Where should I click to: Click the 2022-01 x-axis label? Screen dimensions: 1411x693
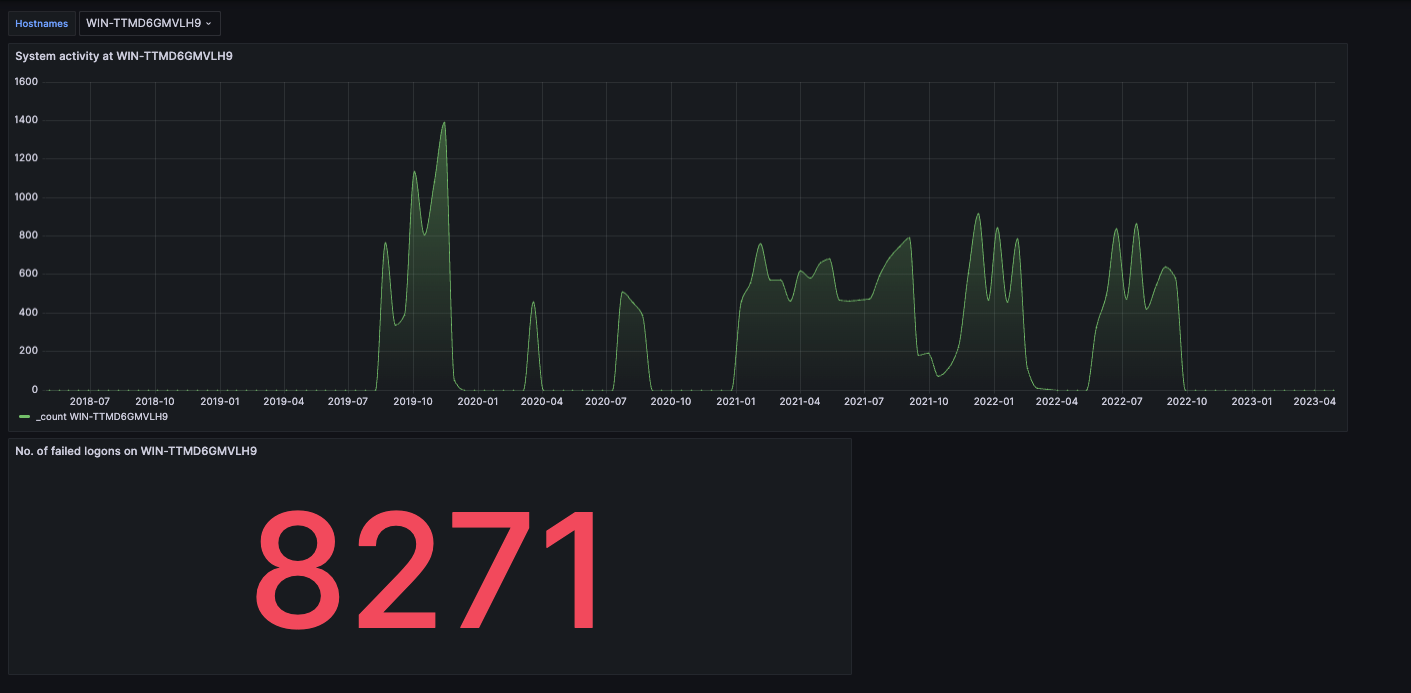[994, 402]
